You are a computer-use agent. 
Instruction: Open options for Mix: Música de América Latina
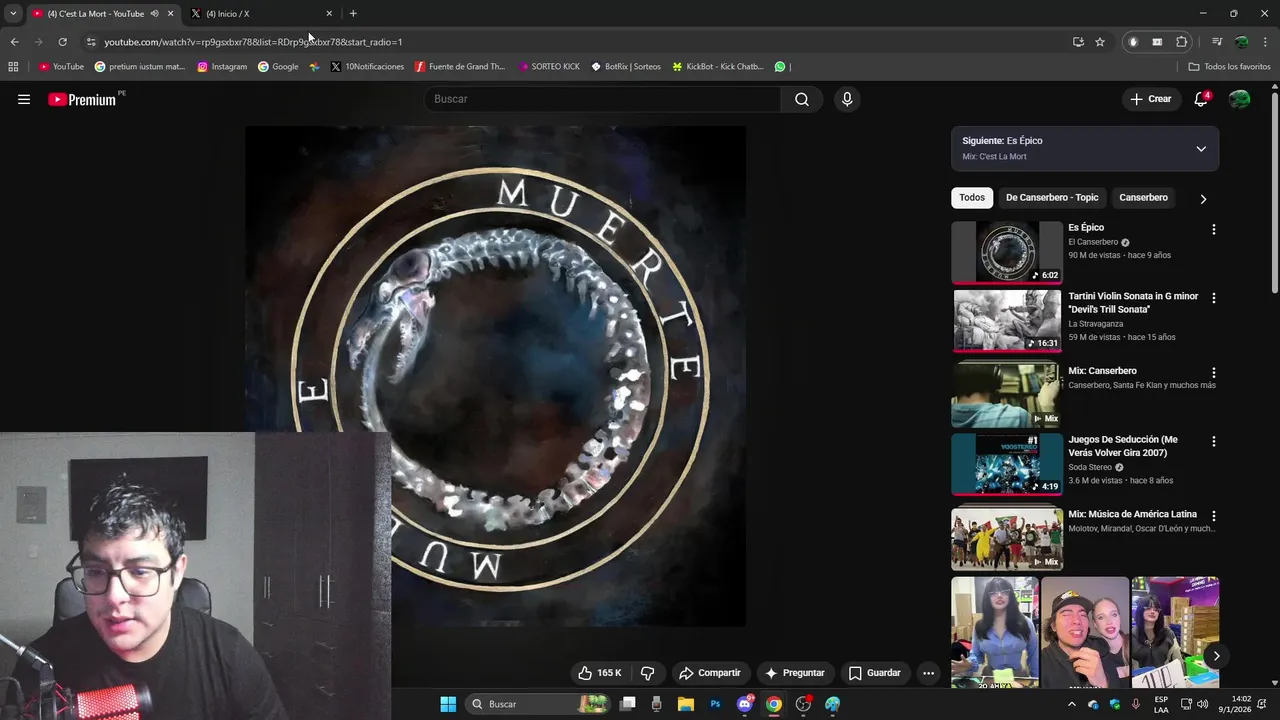(1214, 515)
